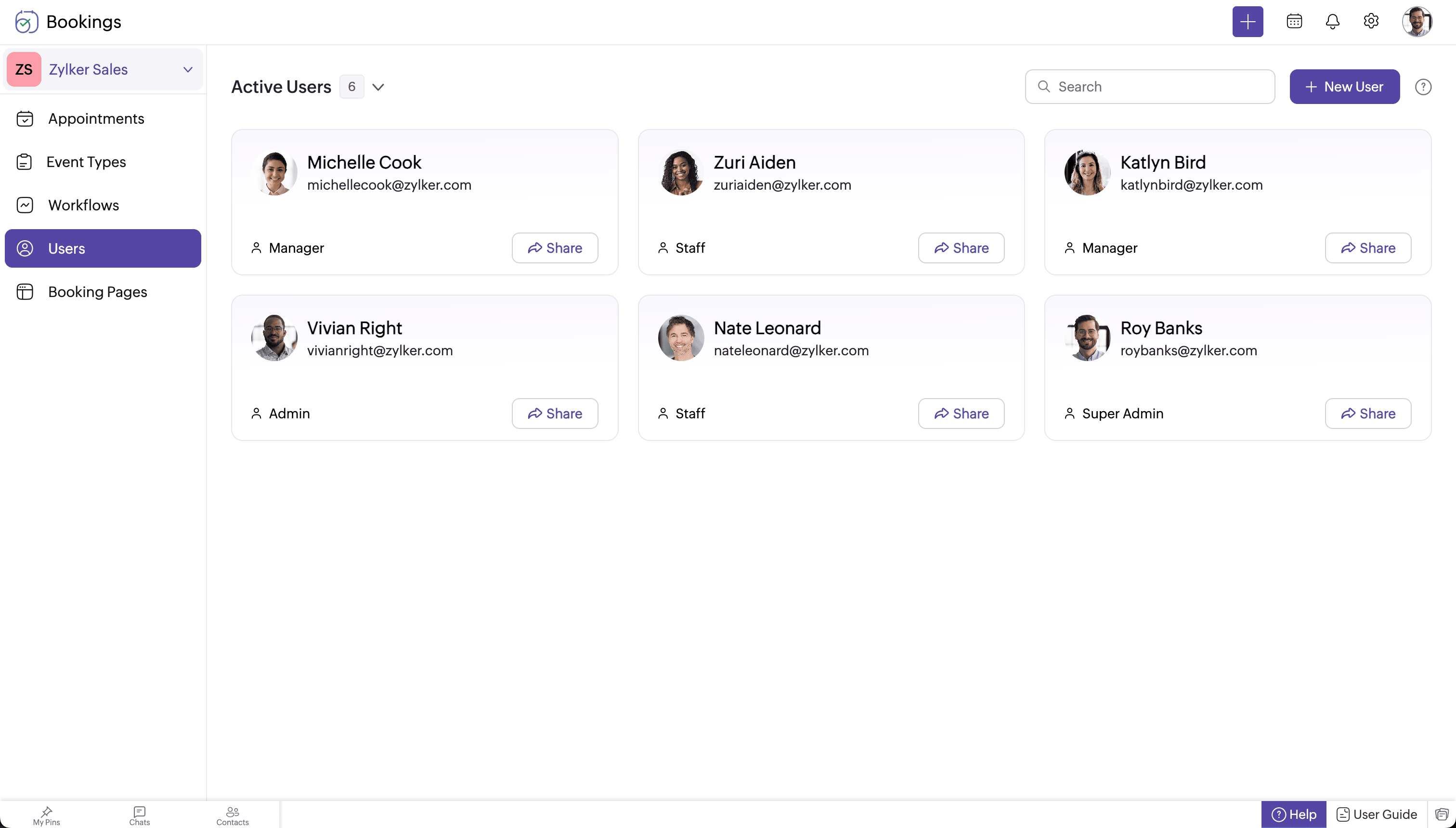Viewport: 1456px width, 828px height.
Task: Open My Pins in bottom bar
Action: point(47,815)
